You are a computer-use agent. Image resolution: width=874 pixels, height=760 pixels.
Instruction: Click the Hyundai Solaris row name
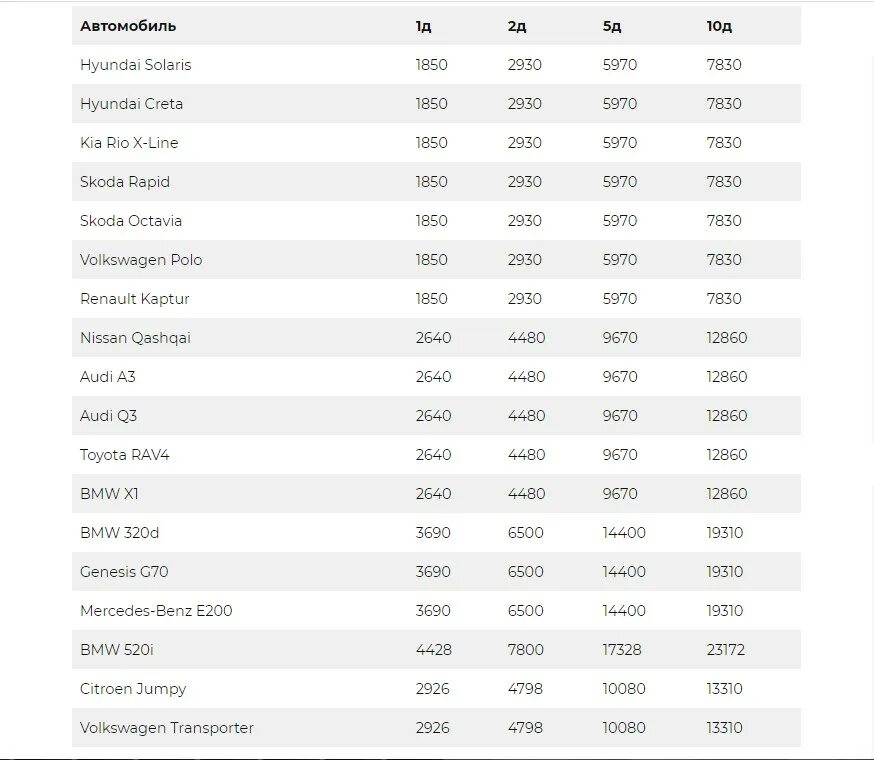[135, 65]
